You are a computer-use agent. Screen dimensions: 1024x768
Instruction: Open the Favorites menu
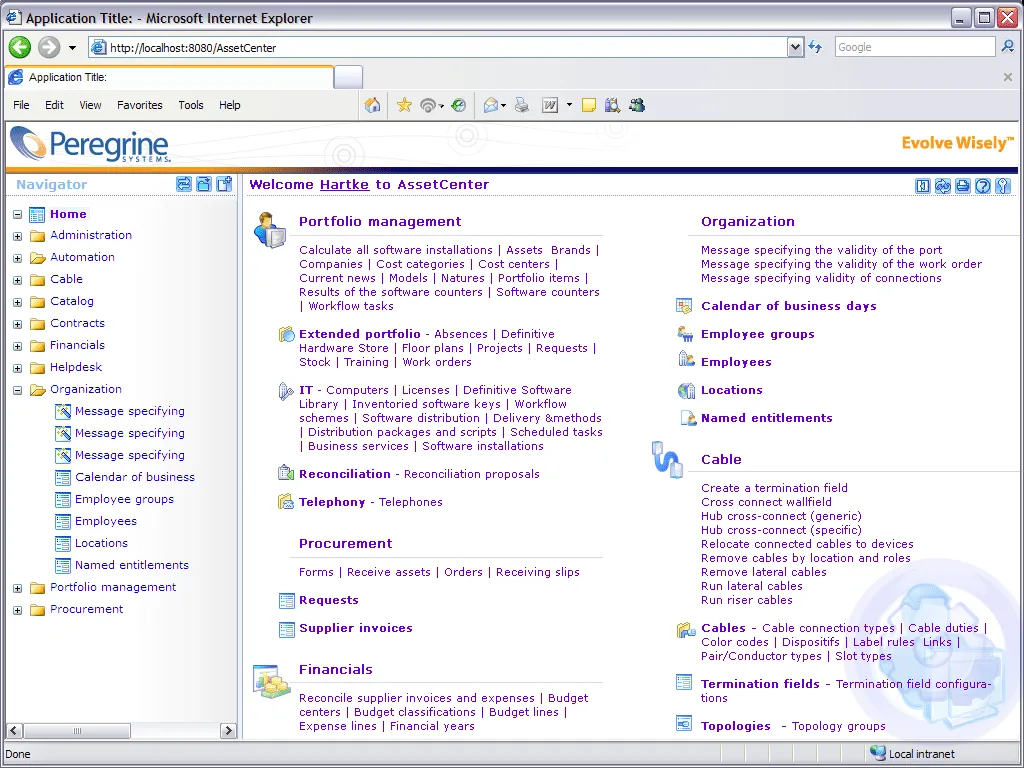(x=140, y=105)
